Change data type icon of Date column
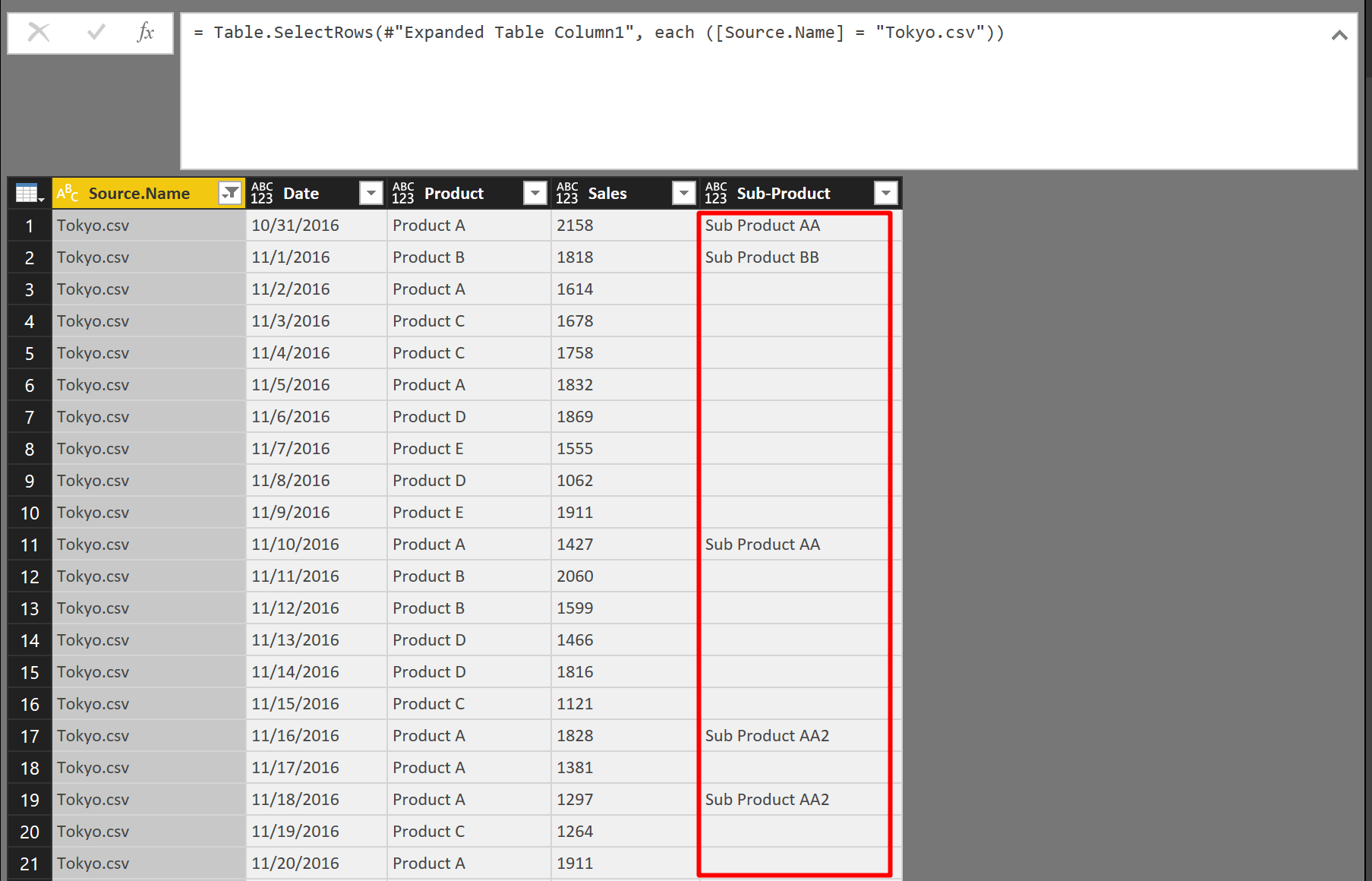Image resolution: width=1372 pixels, height=881 pixels. (x=262, y=193)
